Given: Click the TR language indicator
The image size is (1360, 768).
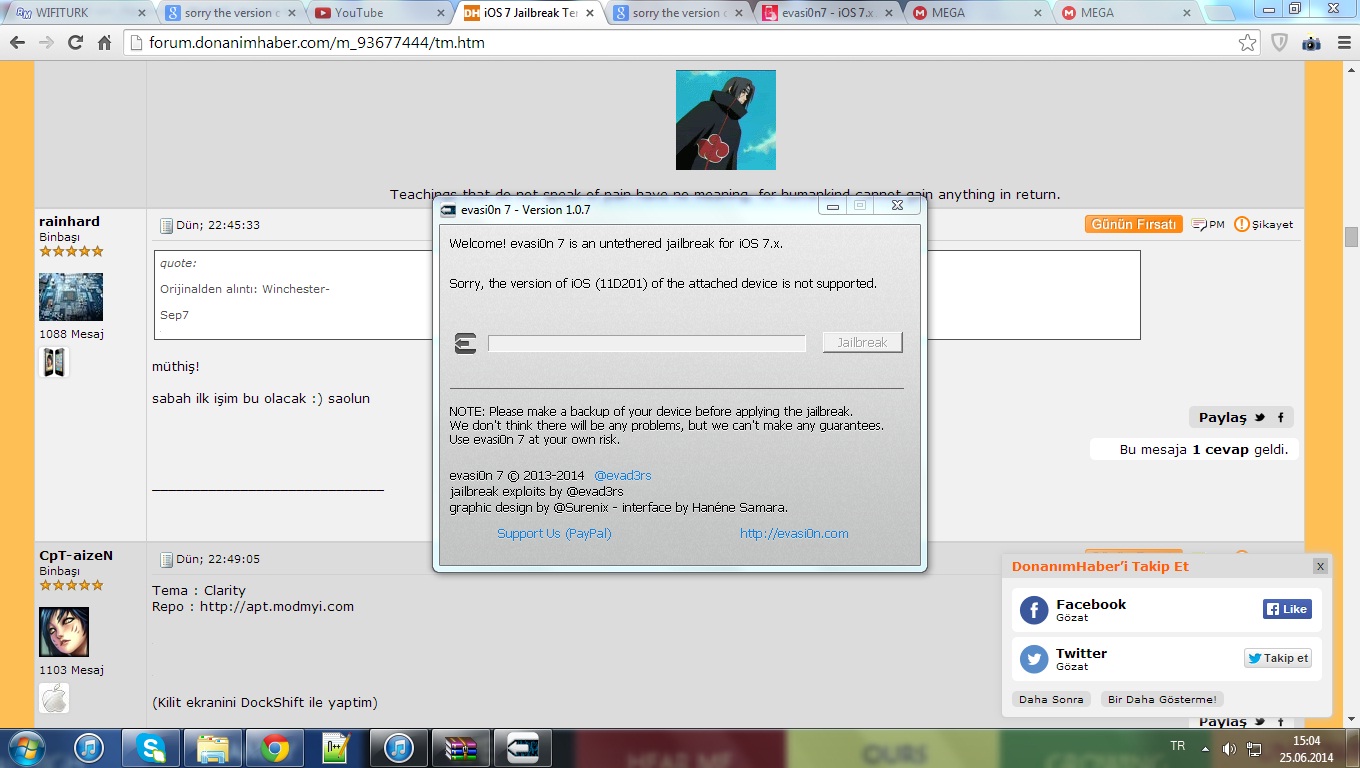Looking at the screenshot, I should [x=1178, y=747].
